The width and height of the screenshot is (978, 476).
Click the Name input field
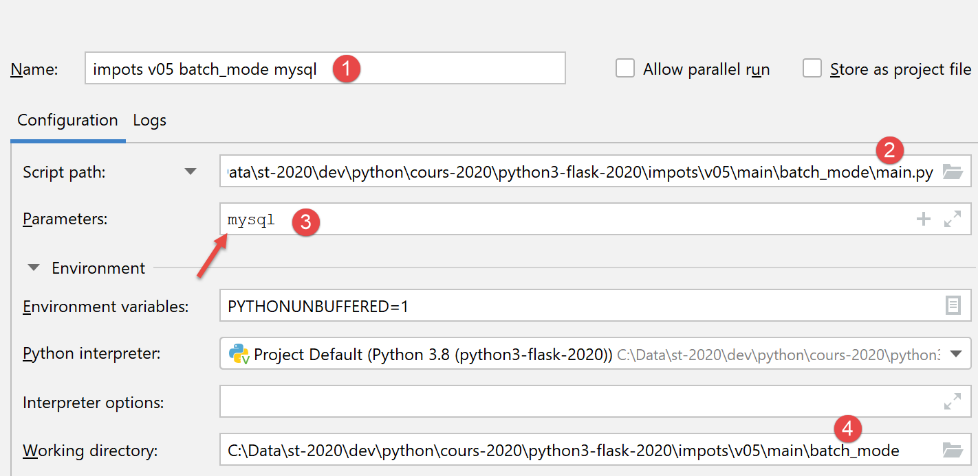(x=325, y=69)
